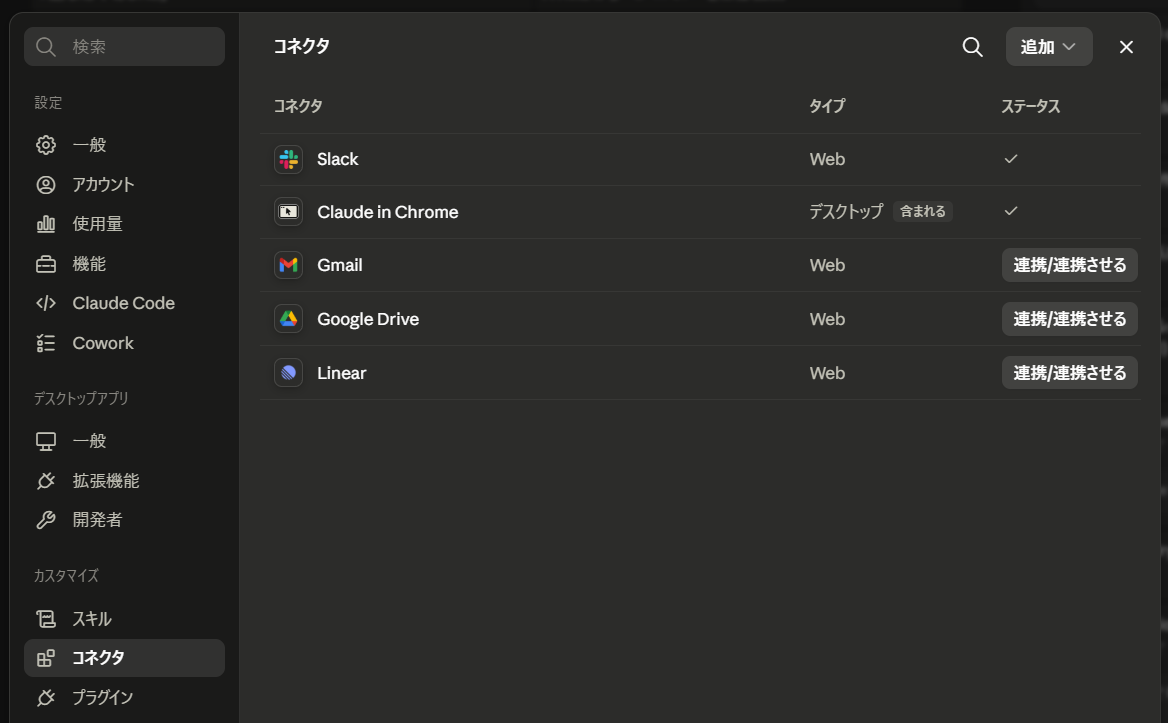Image resolution: width=1168 pixels, height=723 pixels.
Task: Click the Web type in the Gmail row
Action: [827, 265]
